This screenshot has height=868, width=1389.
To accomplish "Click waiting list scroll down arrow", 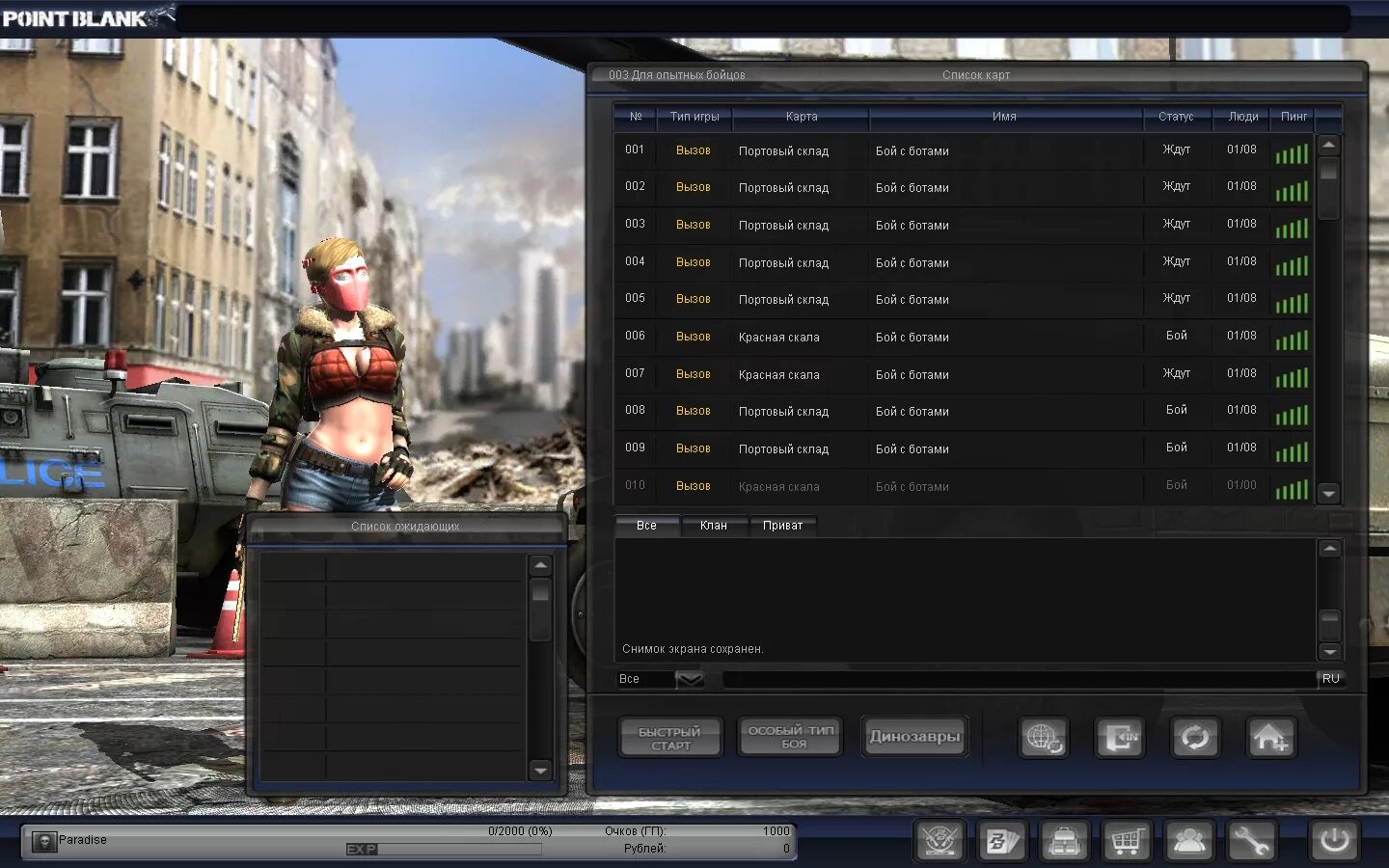I will 540,770.
